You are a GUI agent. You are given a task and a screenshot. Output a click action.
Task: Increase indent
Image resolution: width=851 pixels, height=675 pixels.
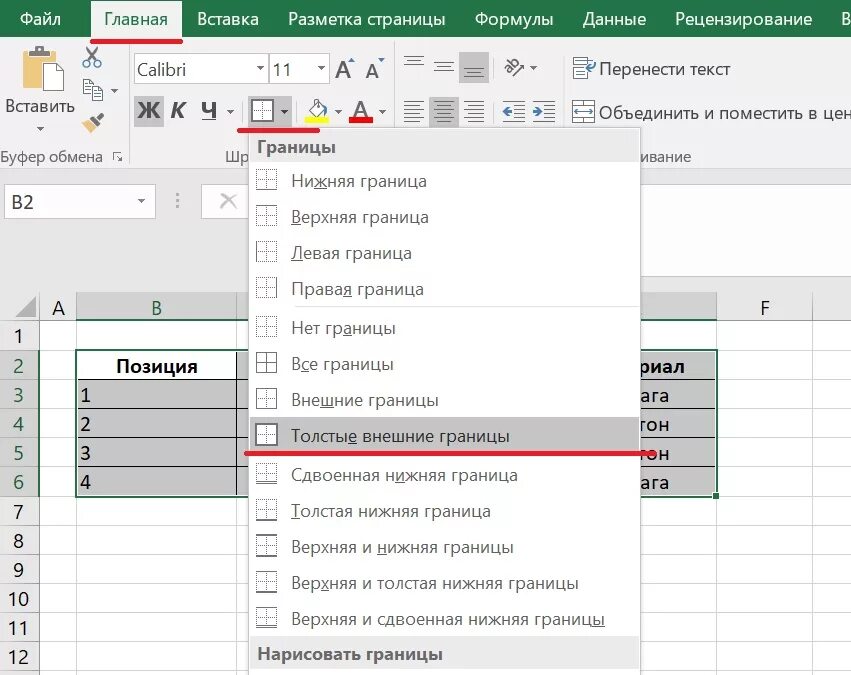coord(544,112)
